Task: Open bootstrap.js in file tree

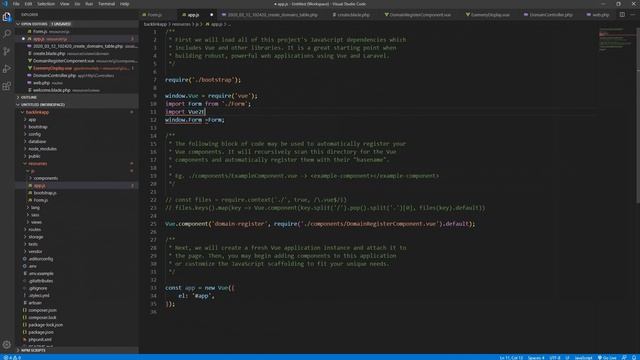Action: [77, 193]
